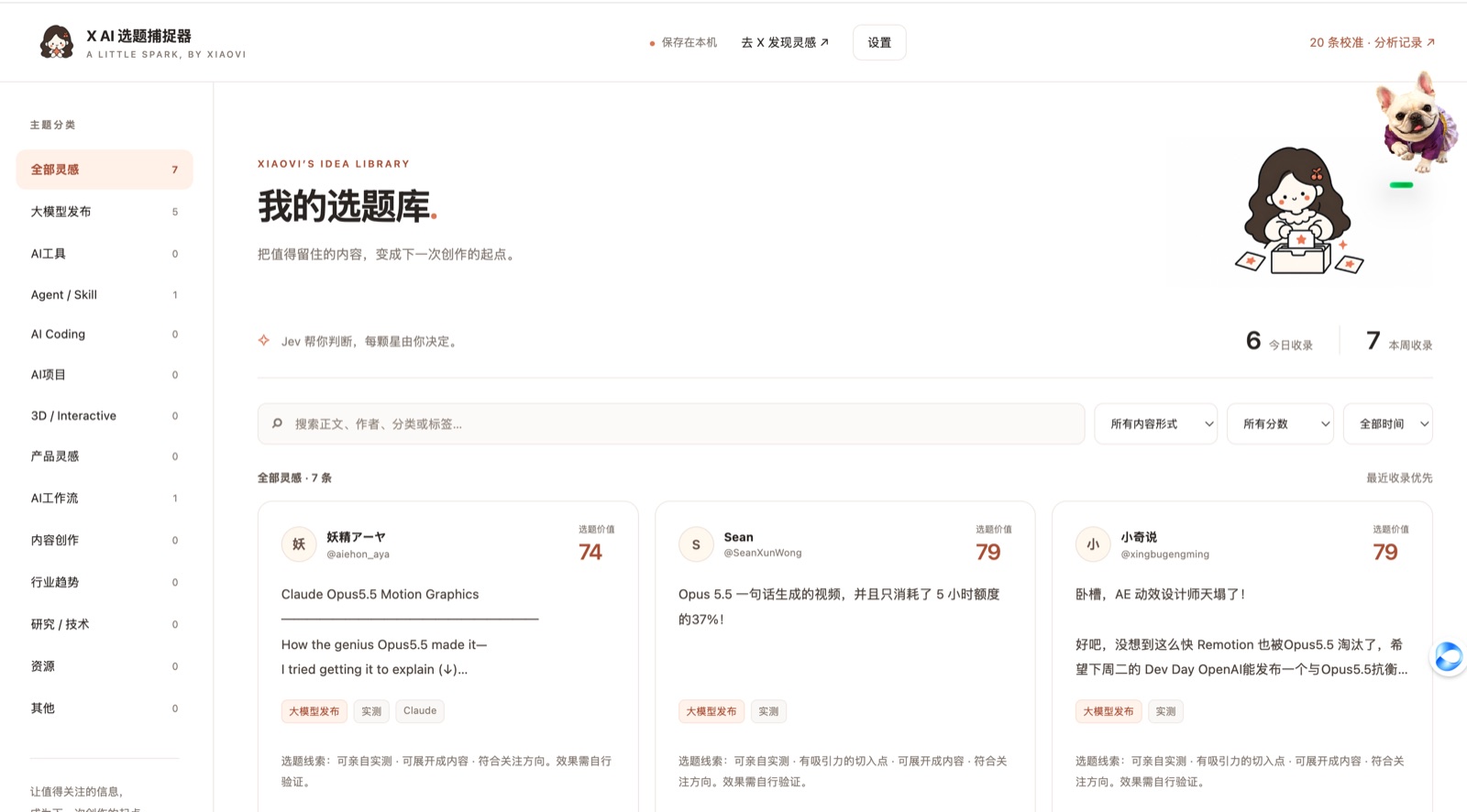This screenshot has width=1467, height=812.
Task: Click the green status bar under bulldog
Action: [x=1401, y=185]
